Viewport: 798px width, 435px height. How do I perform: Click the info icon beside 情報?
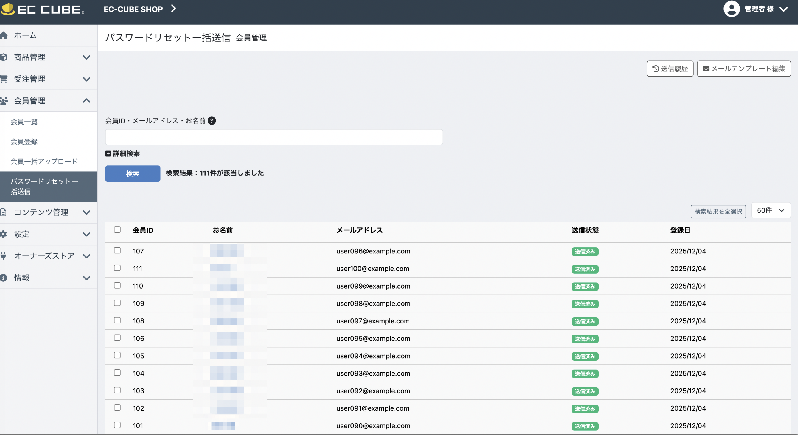coord(4,278)
